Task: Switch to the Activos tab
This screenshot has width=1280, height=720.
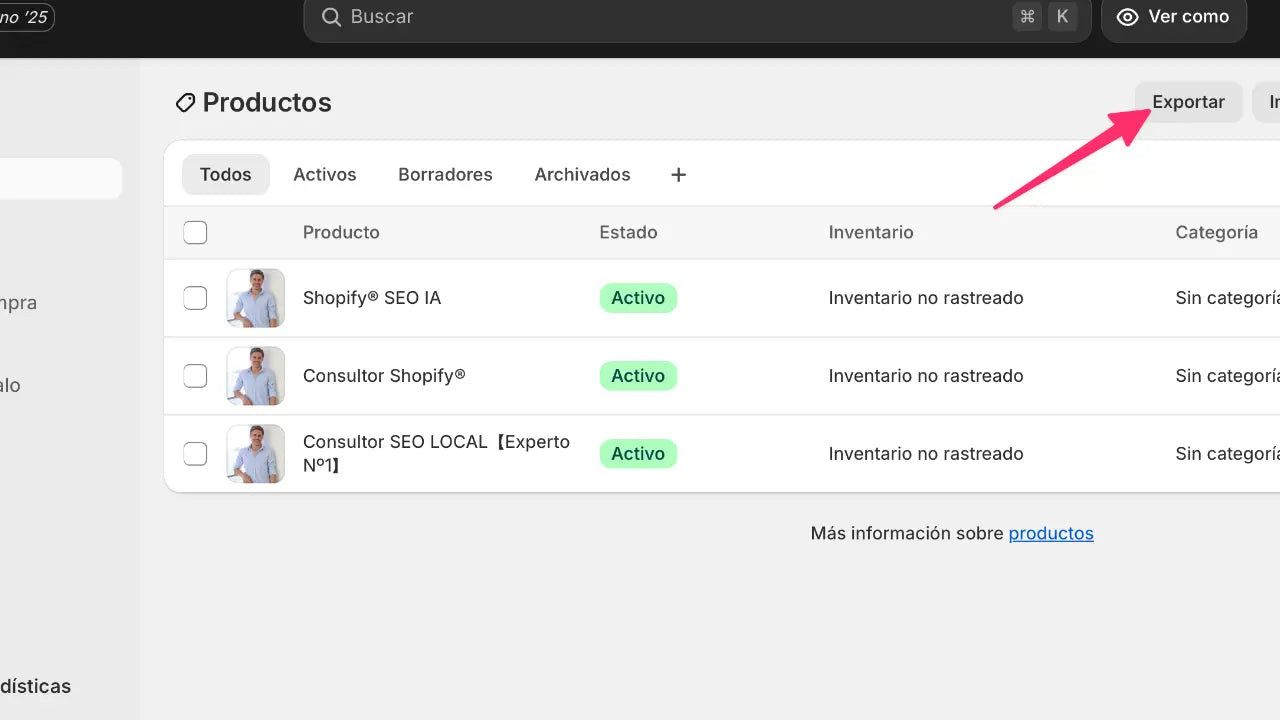Action: click(x=324, y=174)
